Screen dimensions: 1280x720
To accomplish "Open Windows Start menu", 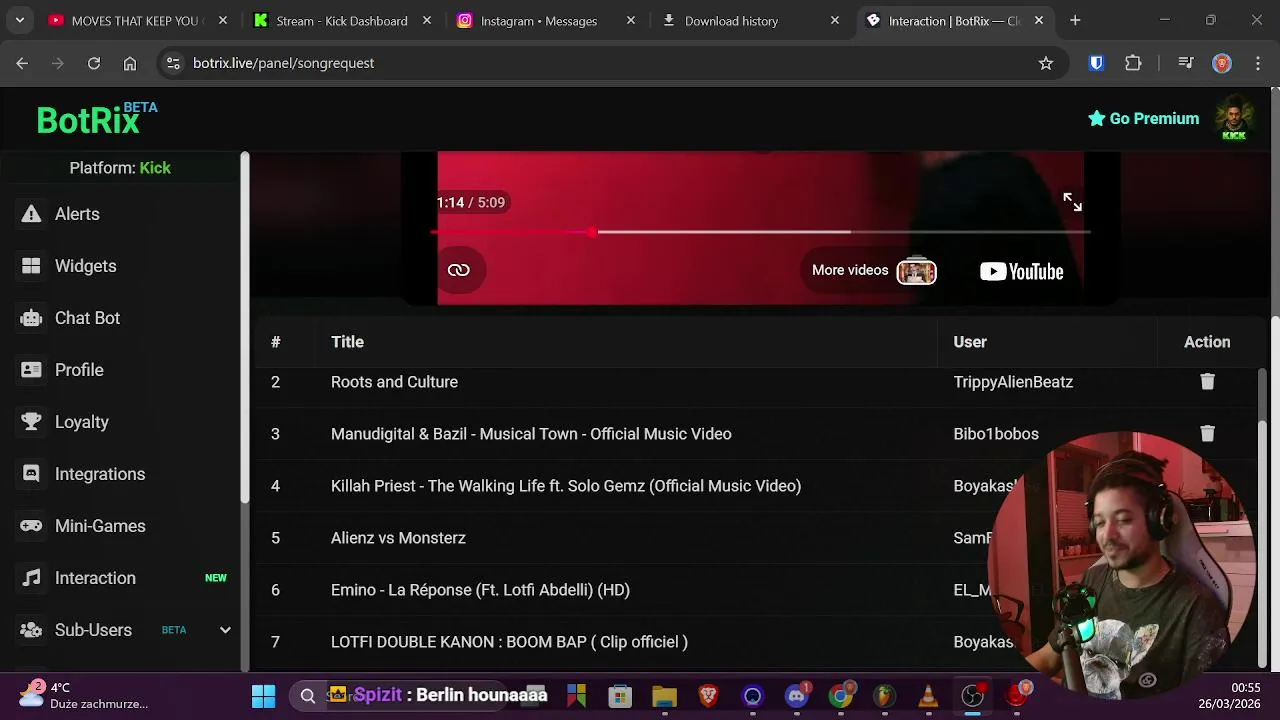I will (x=264, y=696).
